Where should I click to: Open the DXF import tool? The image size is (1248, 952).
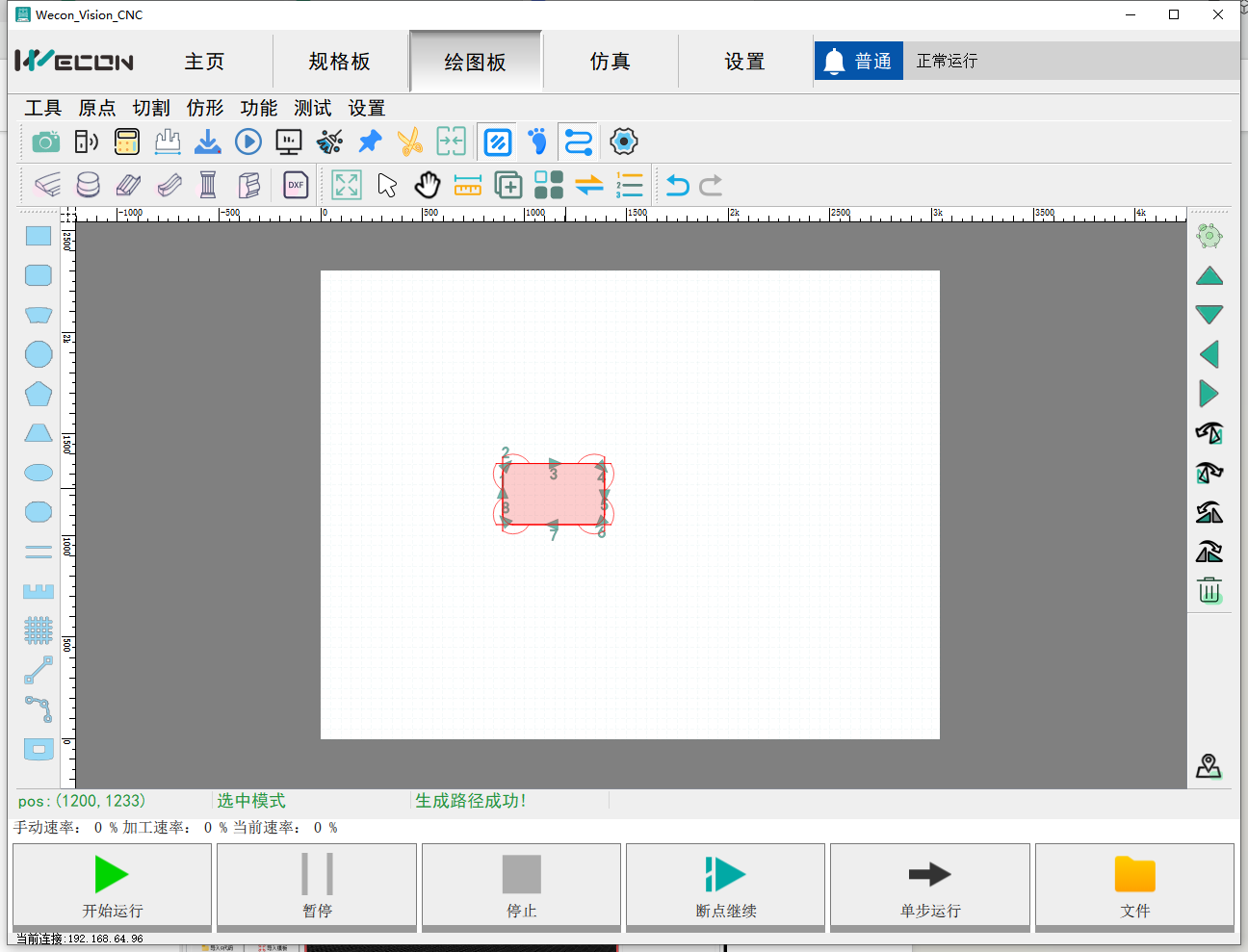[x=296, y=185]
